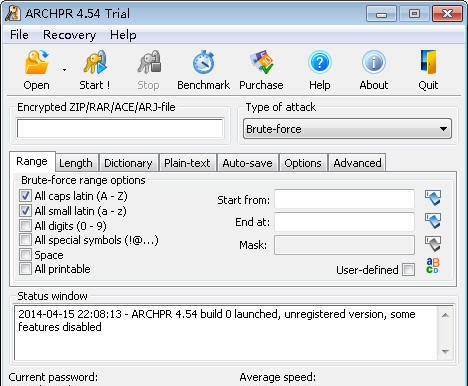This screenshot has width=468, height=386.
Task: Clear the End at field with its icon
Action: [433, 221]
